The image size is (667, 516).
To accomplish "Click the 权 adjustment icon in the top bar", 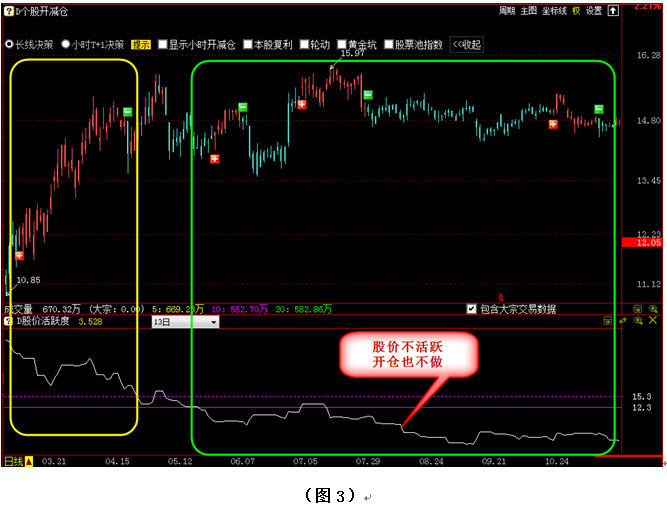I will [x=576, y=11].
